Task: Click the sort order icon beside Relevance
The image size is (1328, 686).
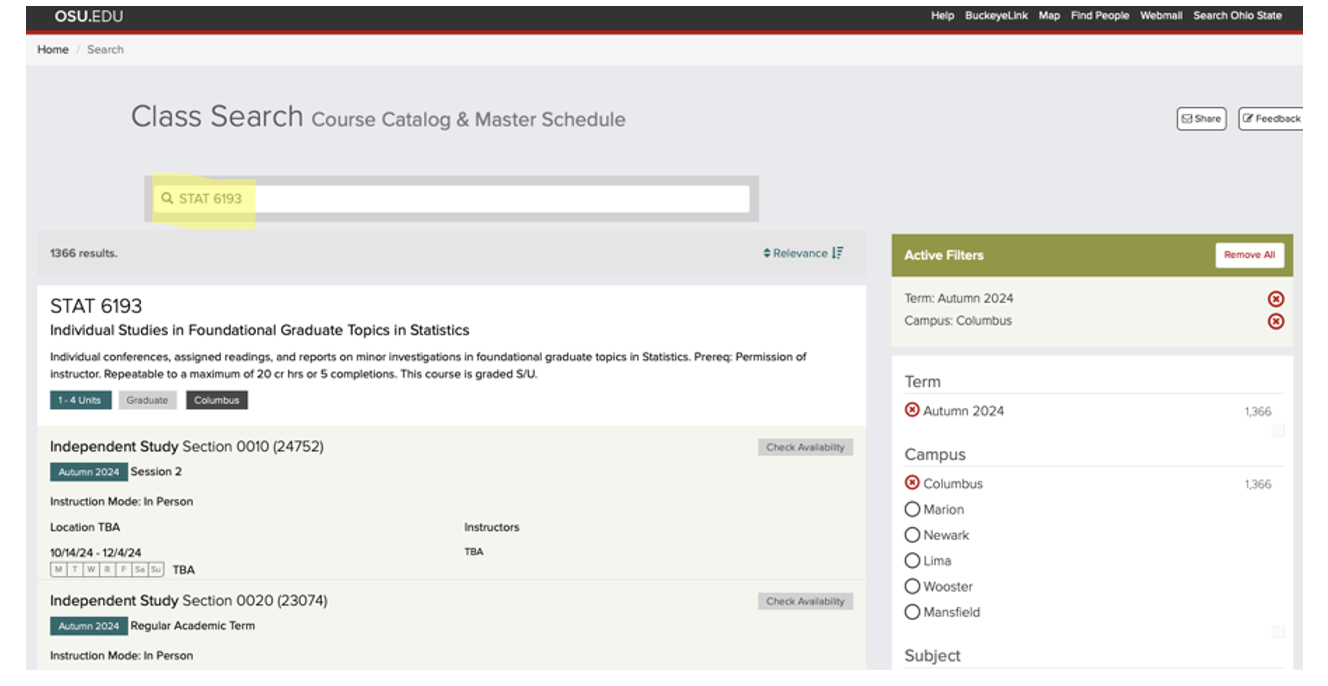Action: [x=837, y=253]
